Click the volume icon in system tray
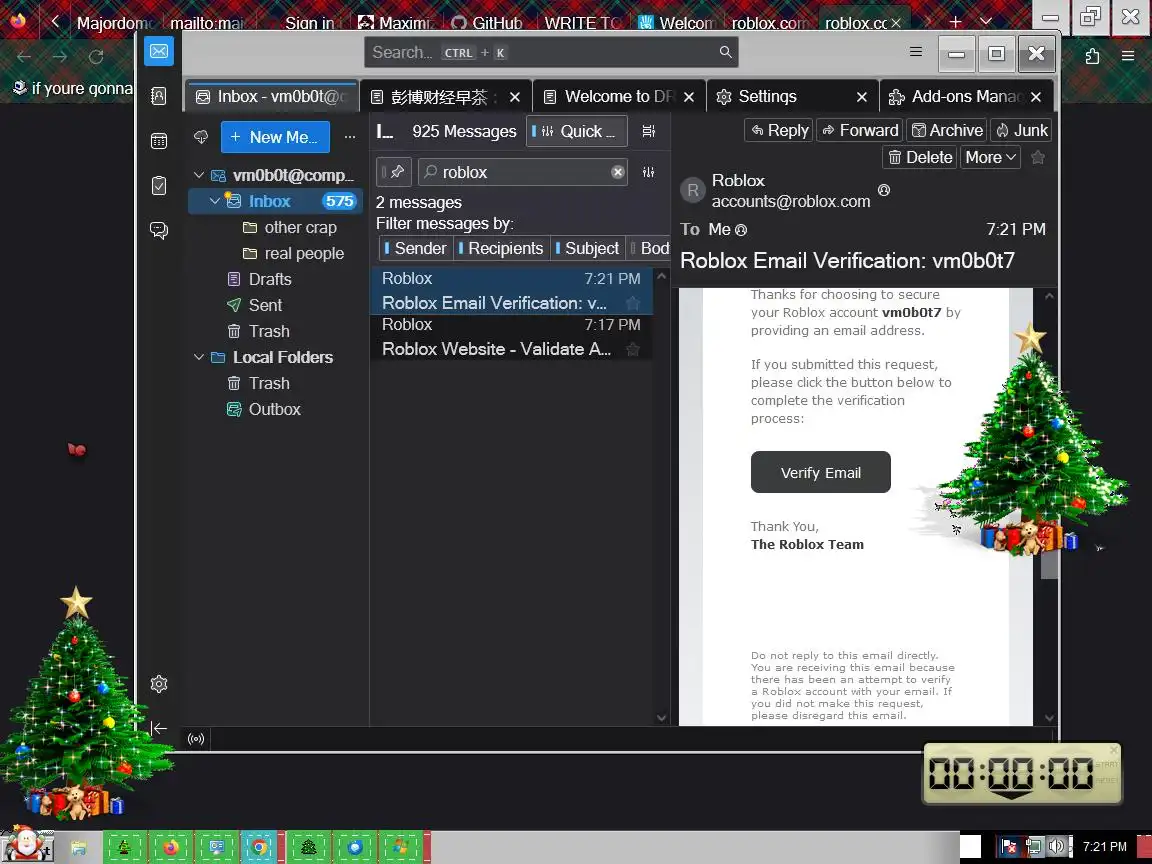Viewport: 1152px width, 864px height. tap(1056, 847)
